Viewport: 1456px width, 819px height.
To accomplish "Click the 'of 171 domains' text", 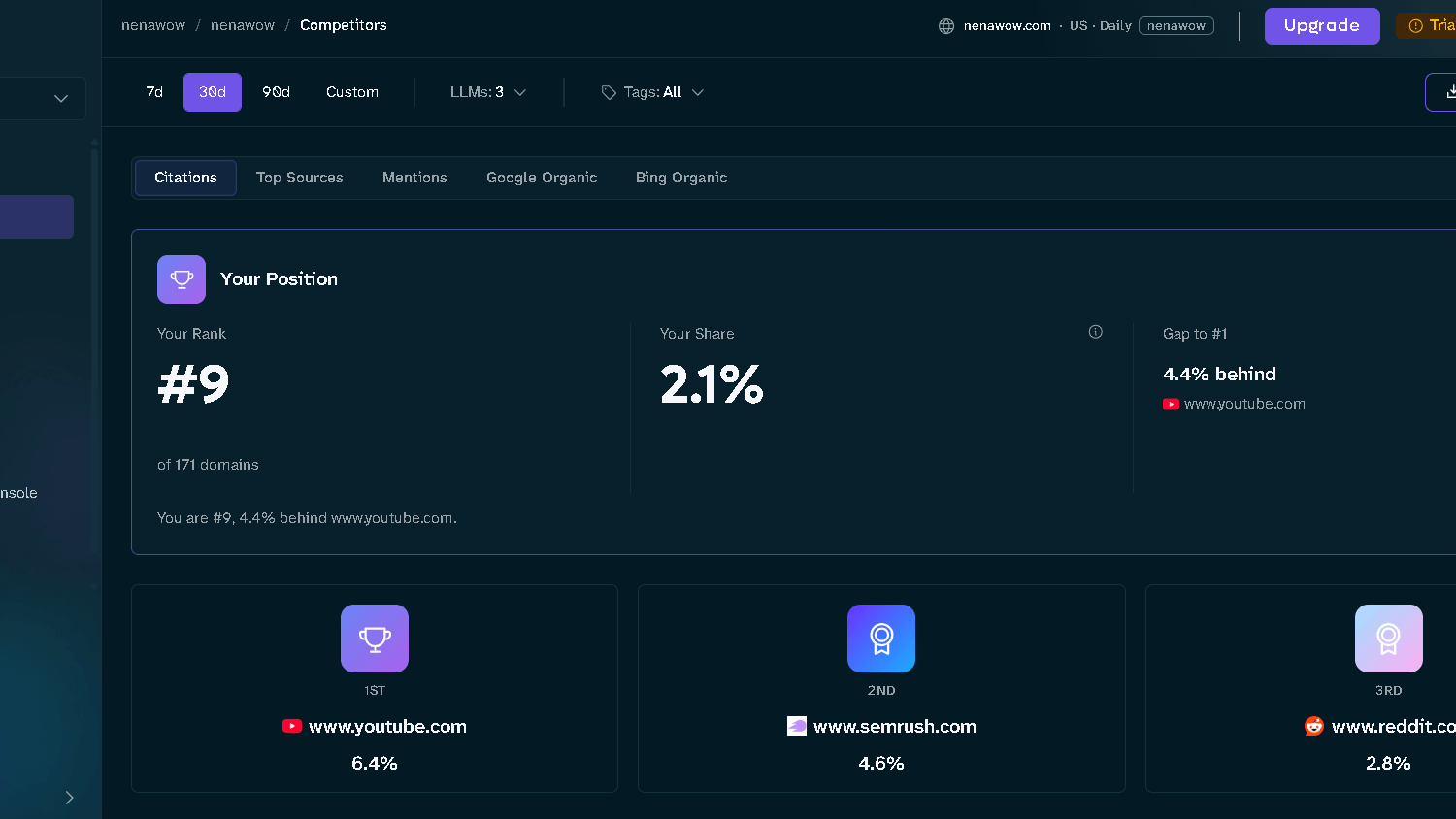I will pos(208,465).
